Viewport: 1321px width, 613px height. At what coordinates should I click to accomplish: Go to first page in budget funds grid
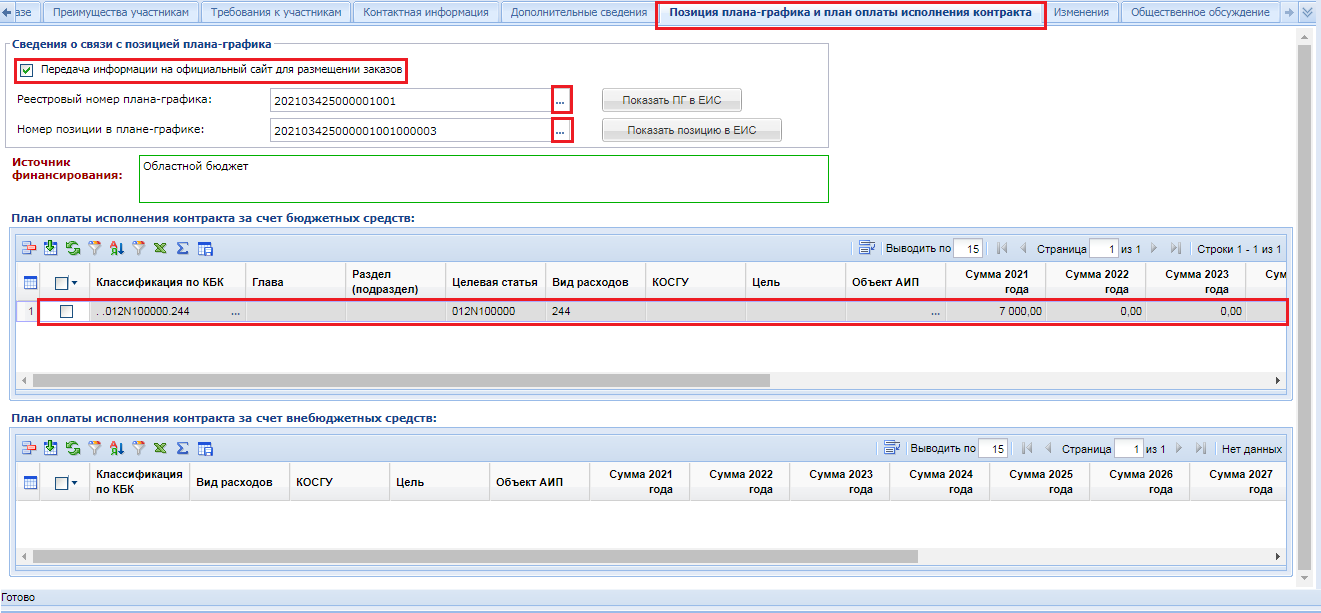[1002, 248]
